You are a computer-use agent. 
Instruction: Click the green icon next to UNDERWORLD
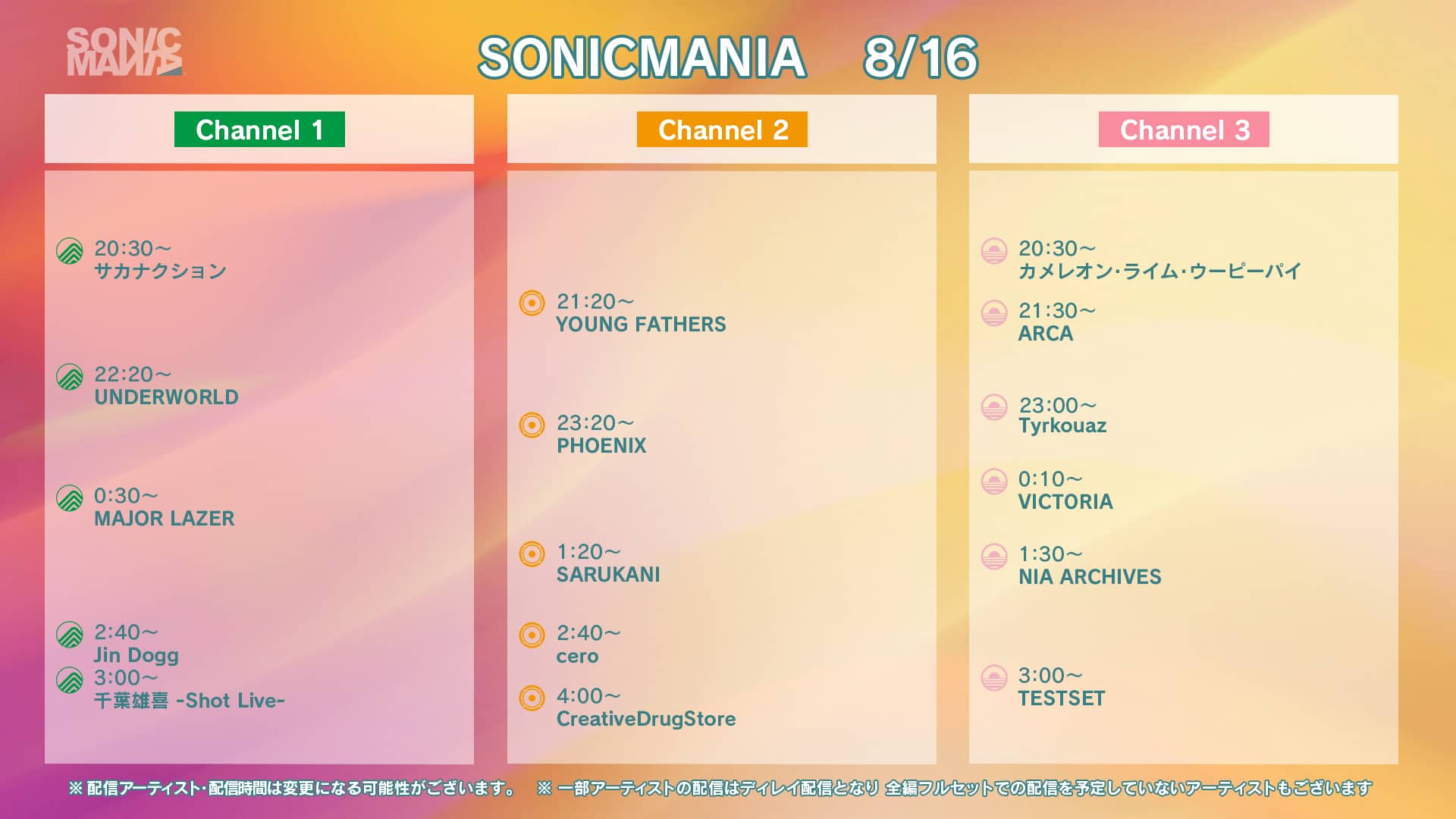(70, 377)
